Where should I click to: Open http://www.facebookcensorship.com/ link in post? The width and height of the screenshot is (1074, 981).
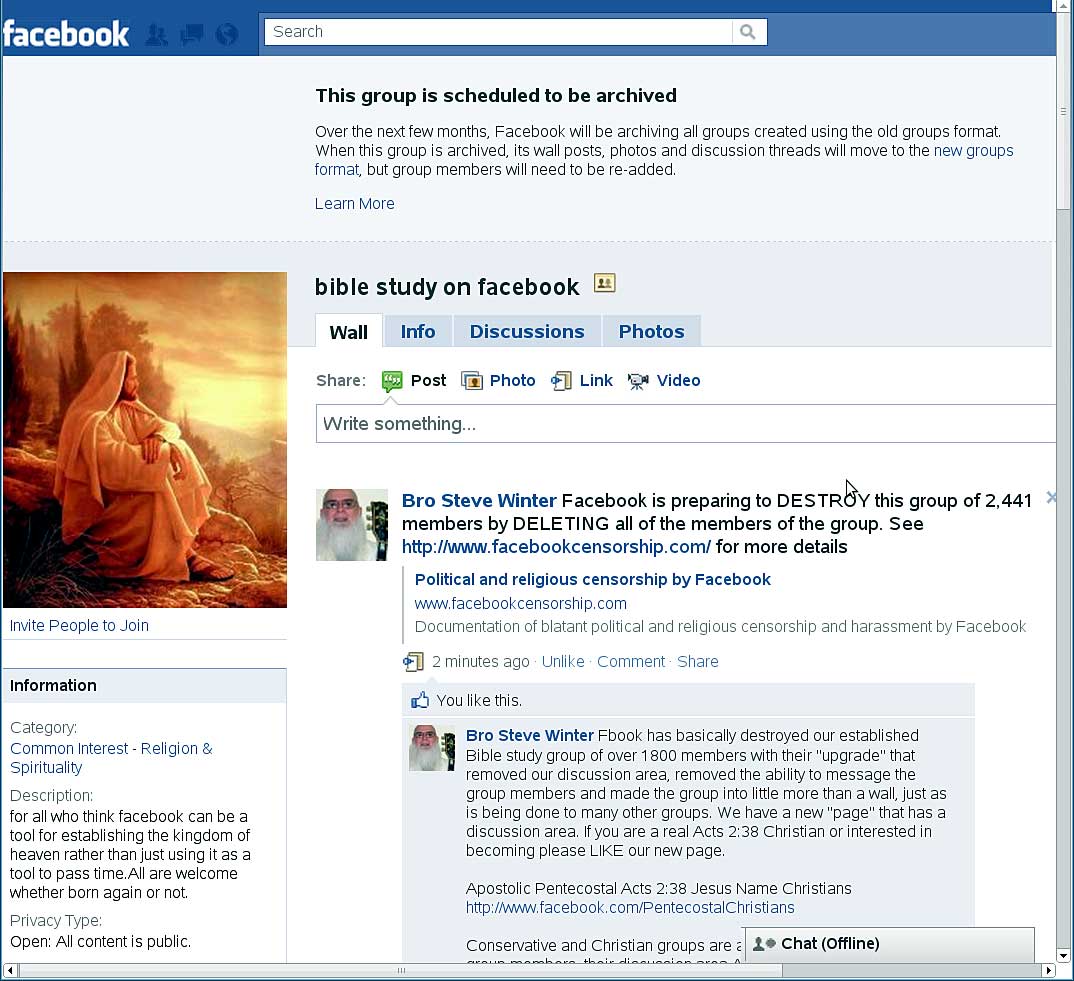556,547
